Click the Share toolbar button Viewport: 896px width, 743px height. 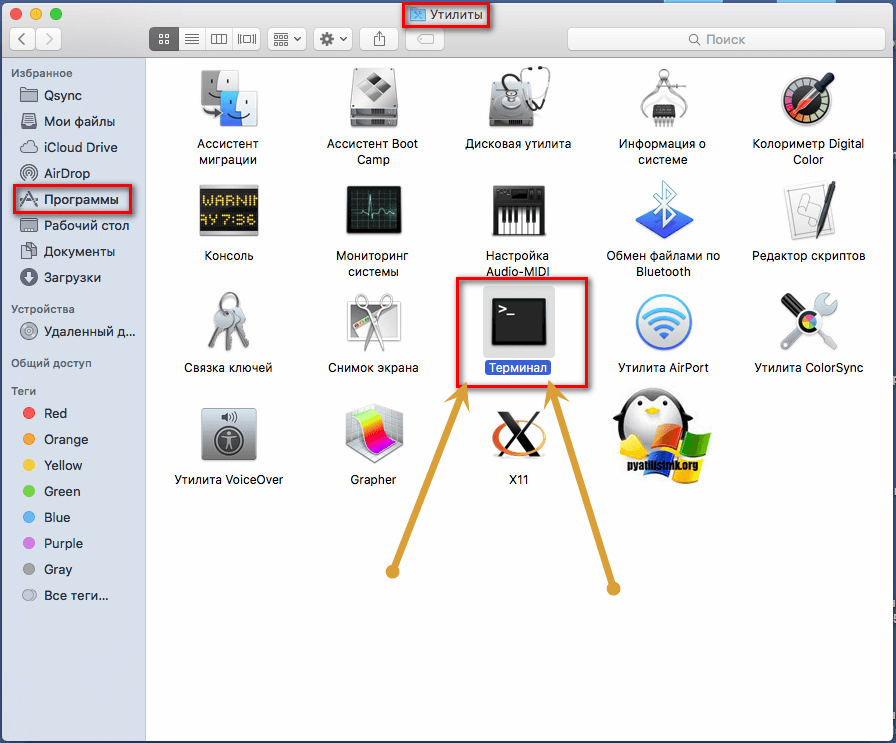click(380, 39)
